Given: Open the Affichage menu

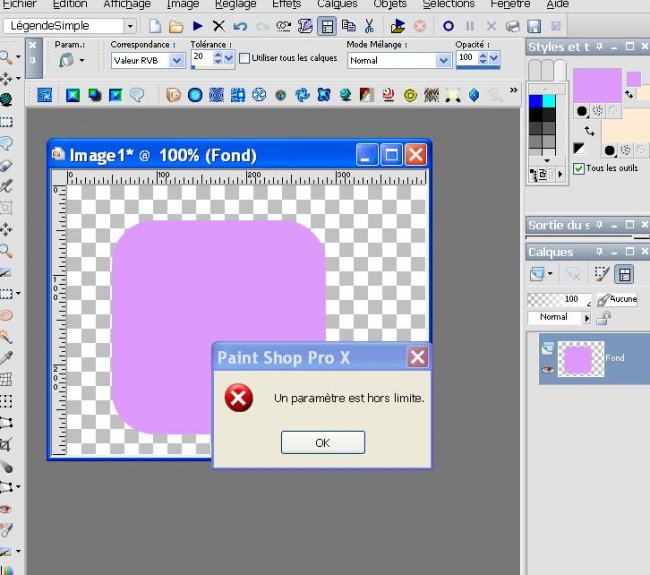Looking at the screenshot, I should (126, 4).
